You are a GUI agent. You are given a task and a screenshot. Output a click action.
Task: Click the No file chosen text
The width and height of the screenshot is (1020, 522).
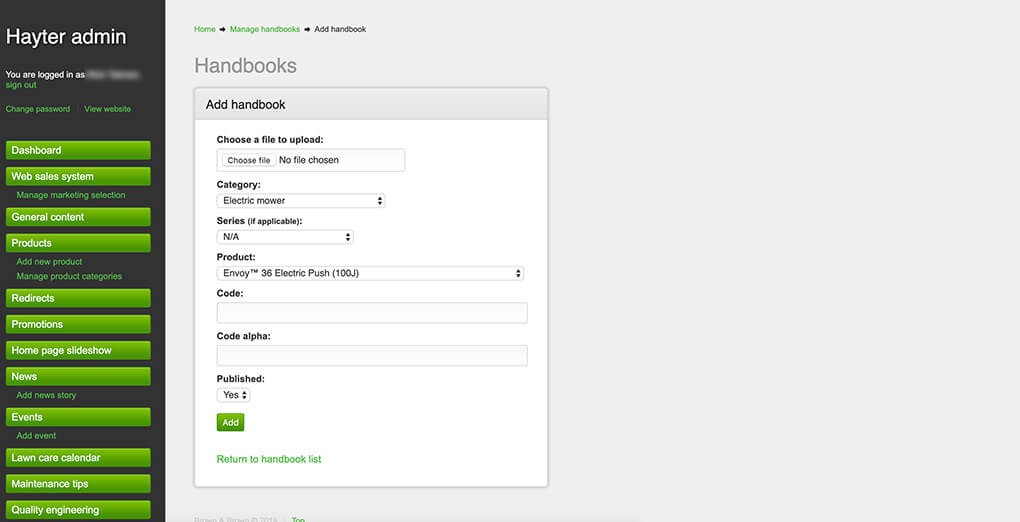click(x=309, y=160)
